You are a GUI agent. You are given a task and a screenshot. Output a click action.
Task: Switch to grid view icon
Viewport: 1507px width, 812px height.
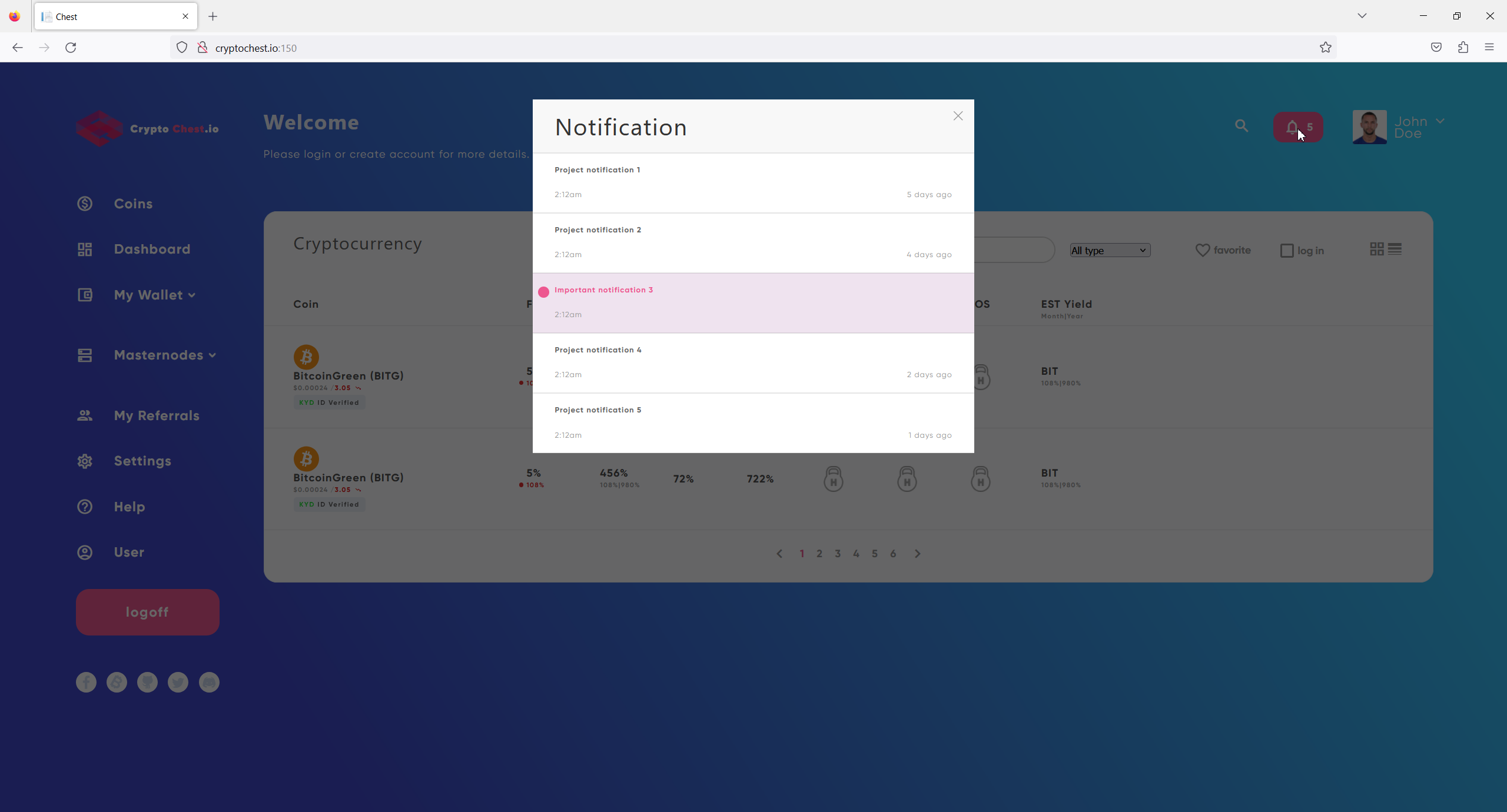click(1376, 249)
